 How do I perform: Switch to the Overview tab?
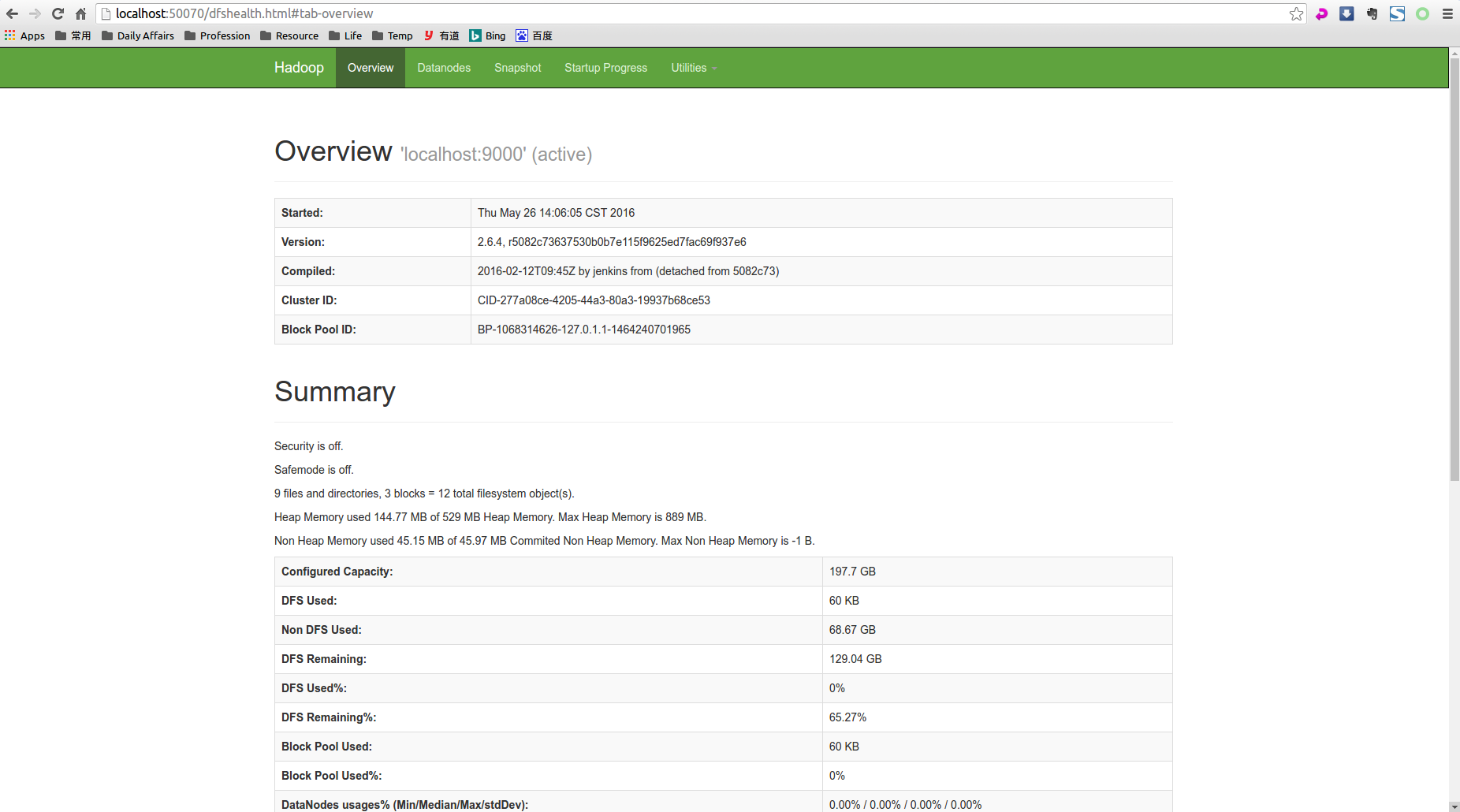(371, 68)
